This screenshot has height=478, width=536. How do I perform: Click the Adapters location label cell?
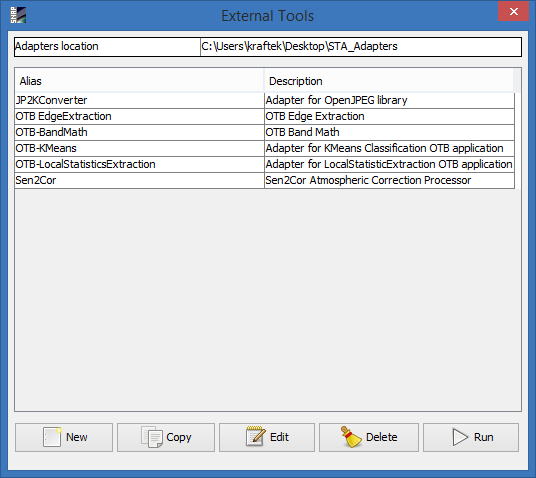pos(107,47)
